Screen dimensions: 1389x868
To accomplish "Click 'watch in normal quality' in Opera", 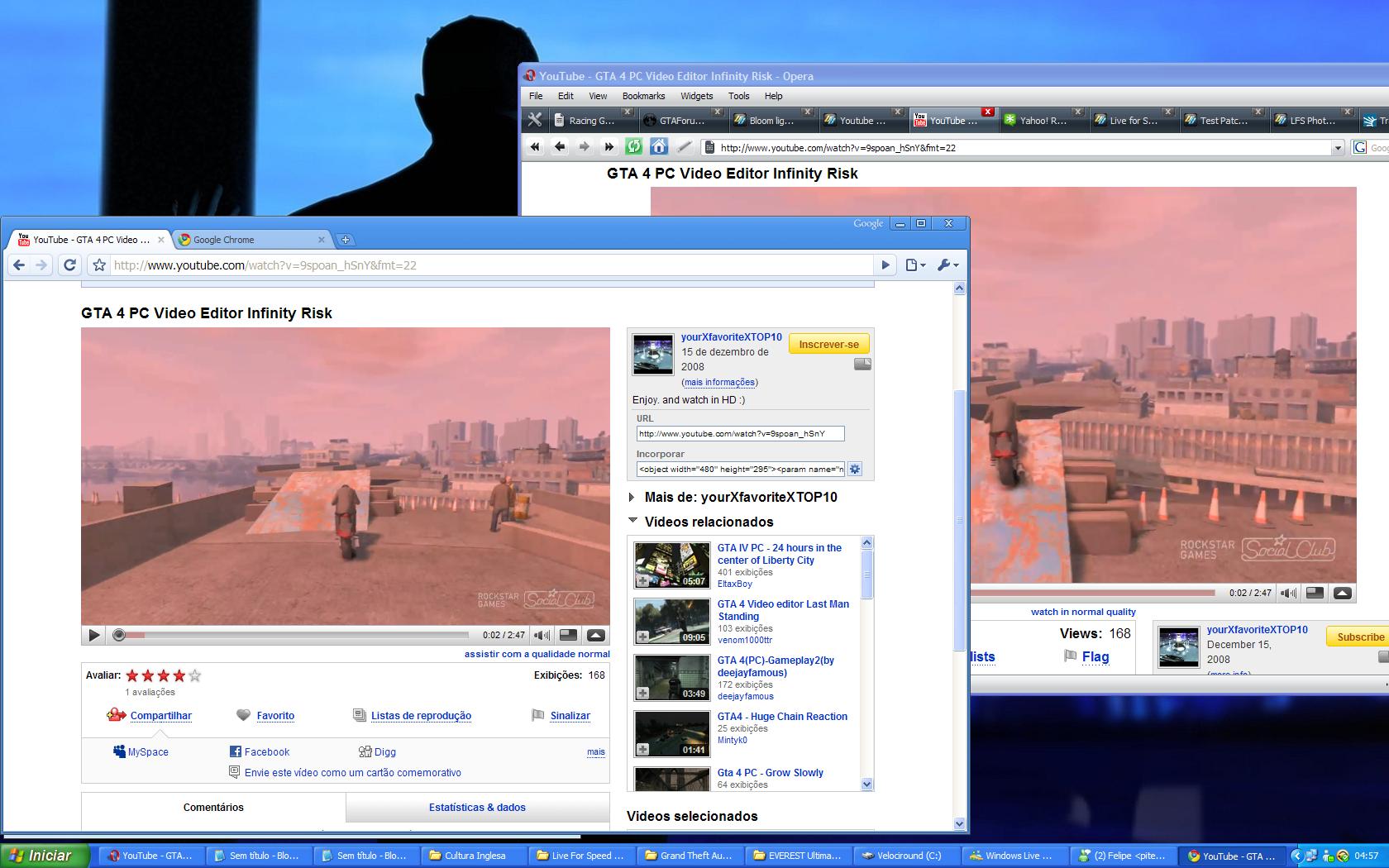I will [x=1083, y=612].
